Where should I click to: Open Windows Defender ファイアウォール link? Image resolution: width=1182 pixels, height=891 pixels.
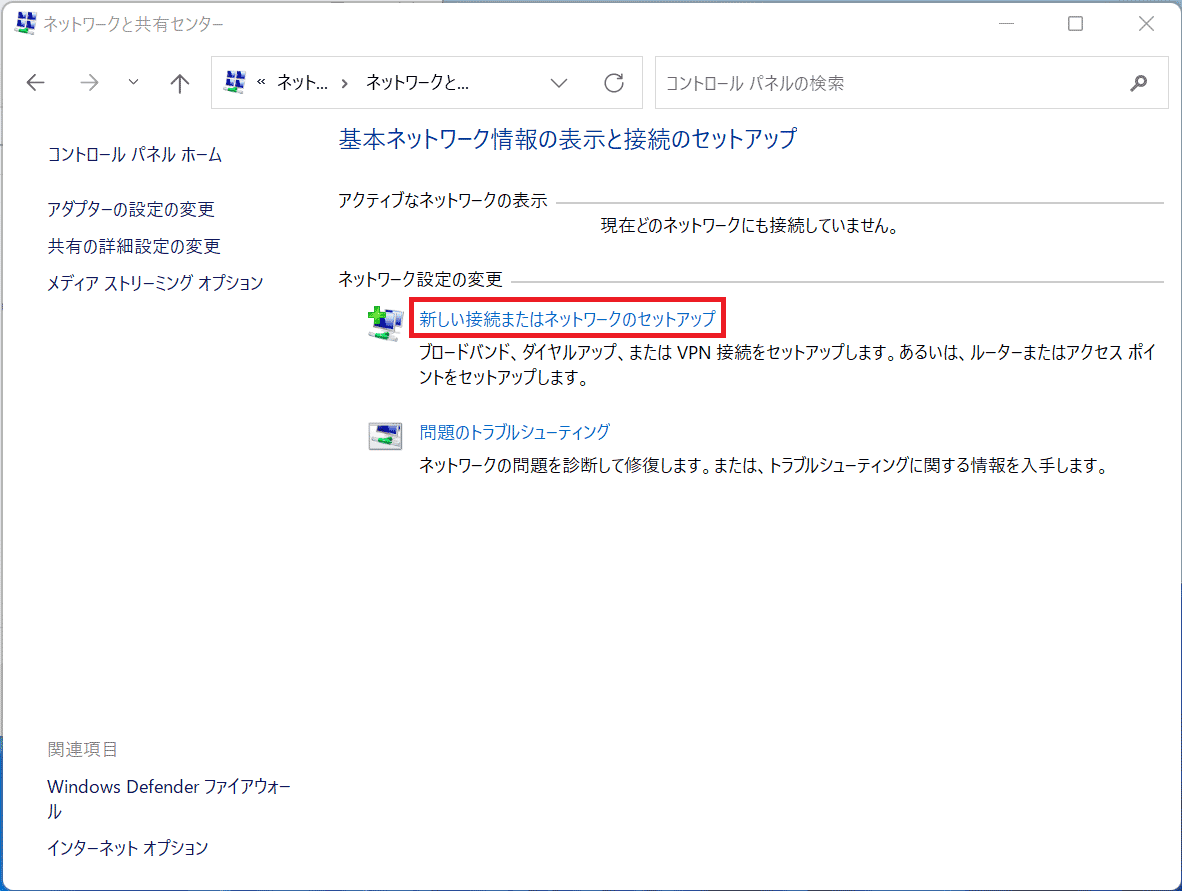169,787
